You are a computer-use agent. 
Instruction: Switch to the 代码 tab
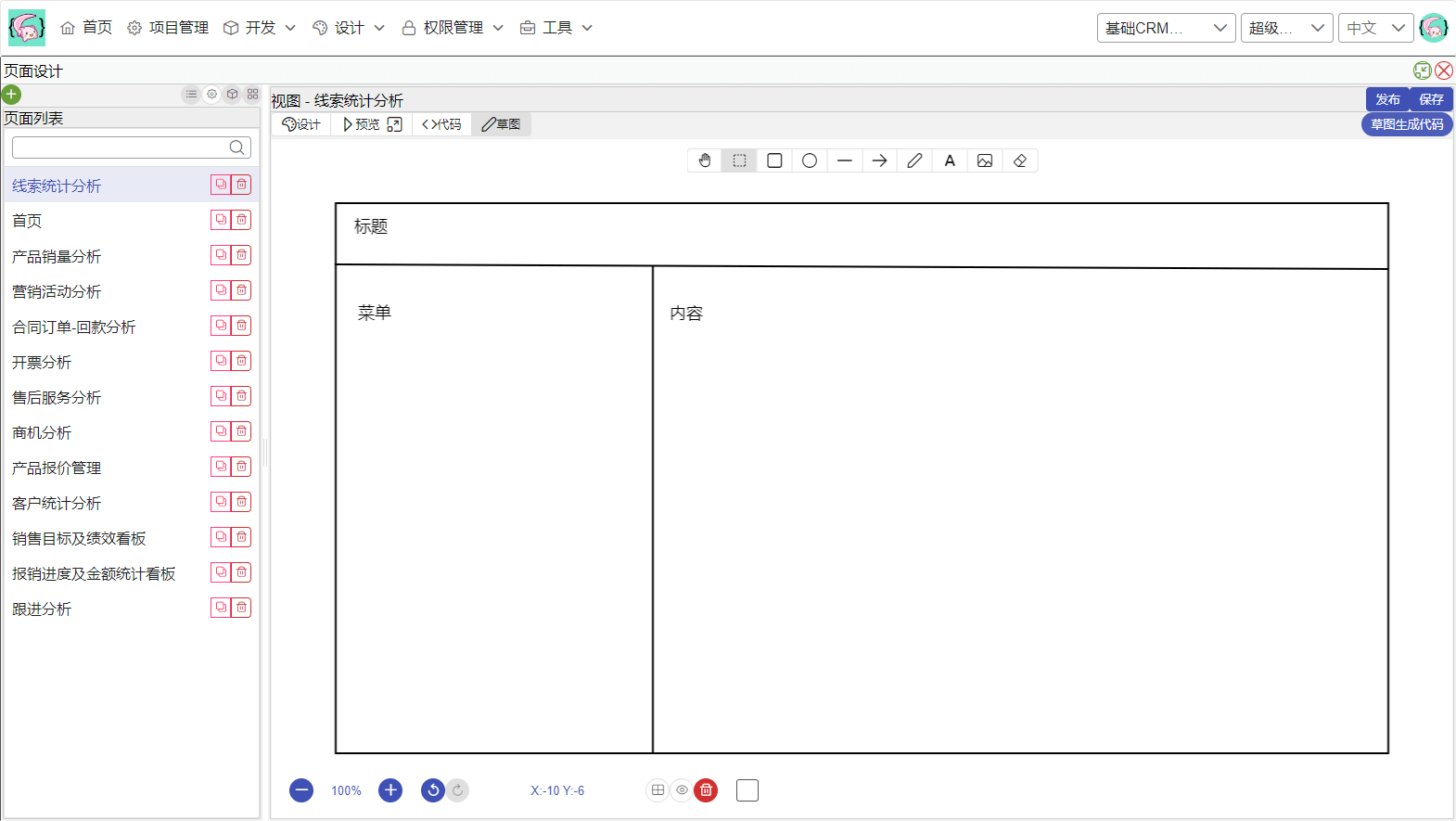click(441, 124)
